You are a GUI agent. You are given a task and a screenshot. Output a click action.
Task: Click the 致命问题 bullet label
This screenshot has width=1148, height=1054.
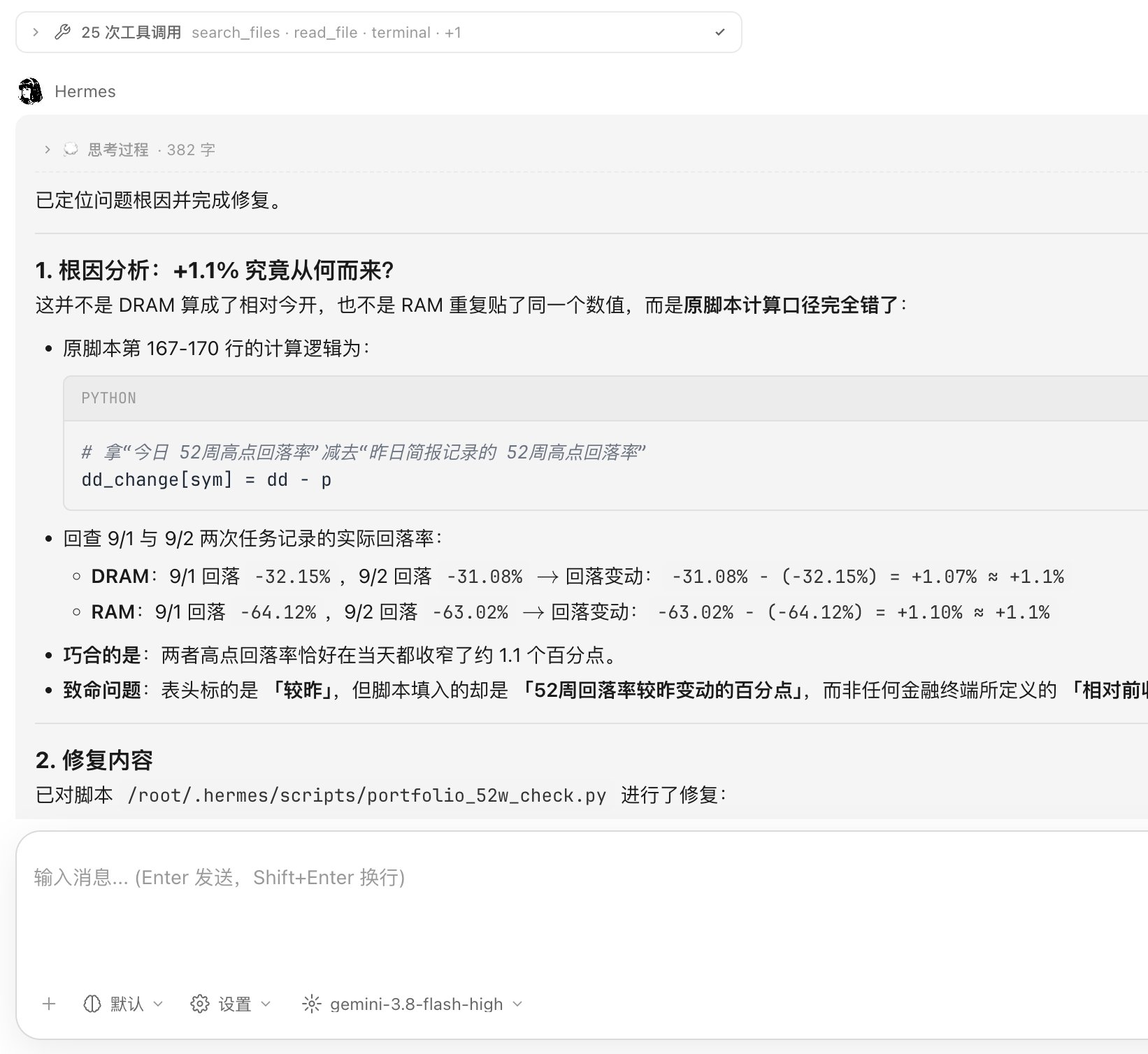click(x=102, y=691)
